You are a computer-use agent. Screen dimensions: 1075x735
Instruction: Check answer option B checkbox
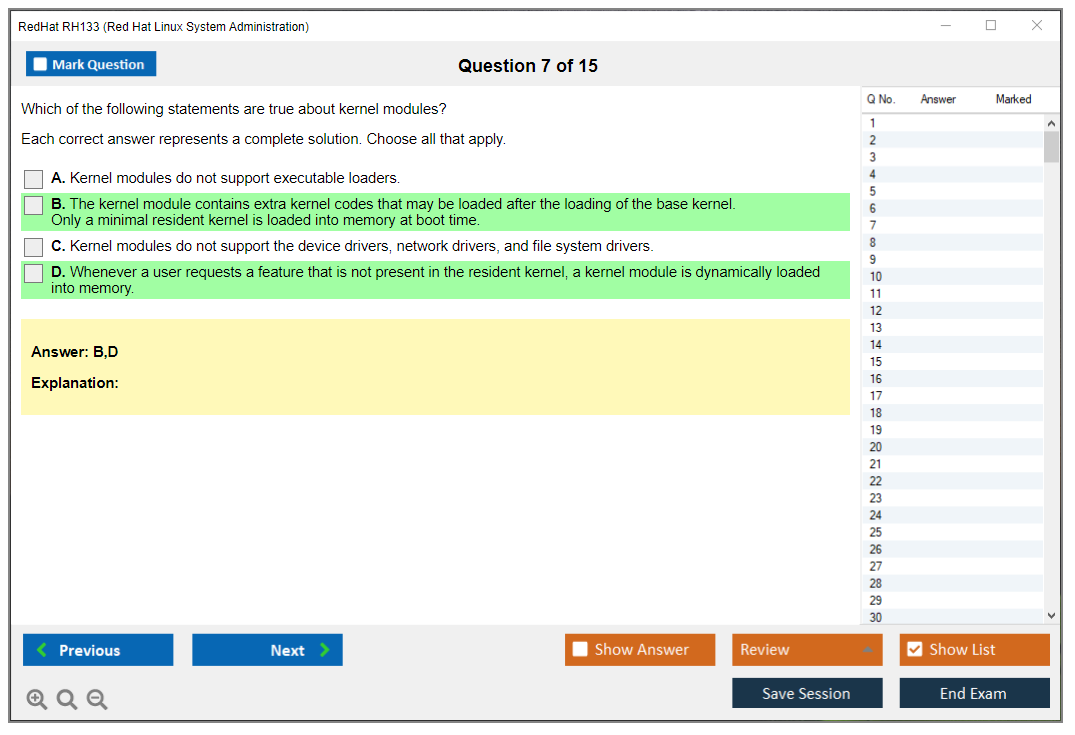(34, 205)
